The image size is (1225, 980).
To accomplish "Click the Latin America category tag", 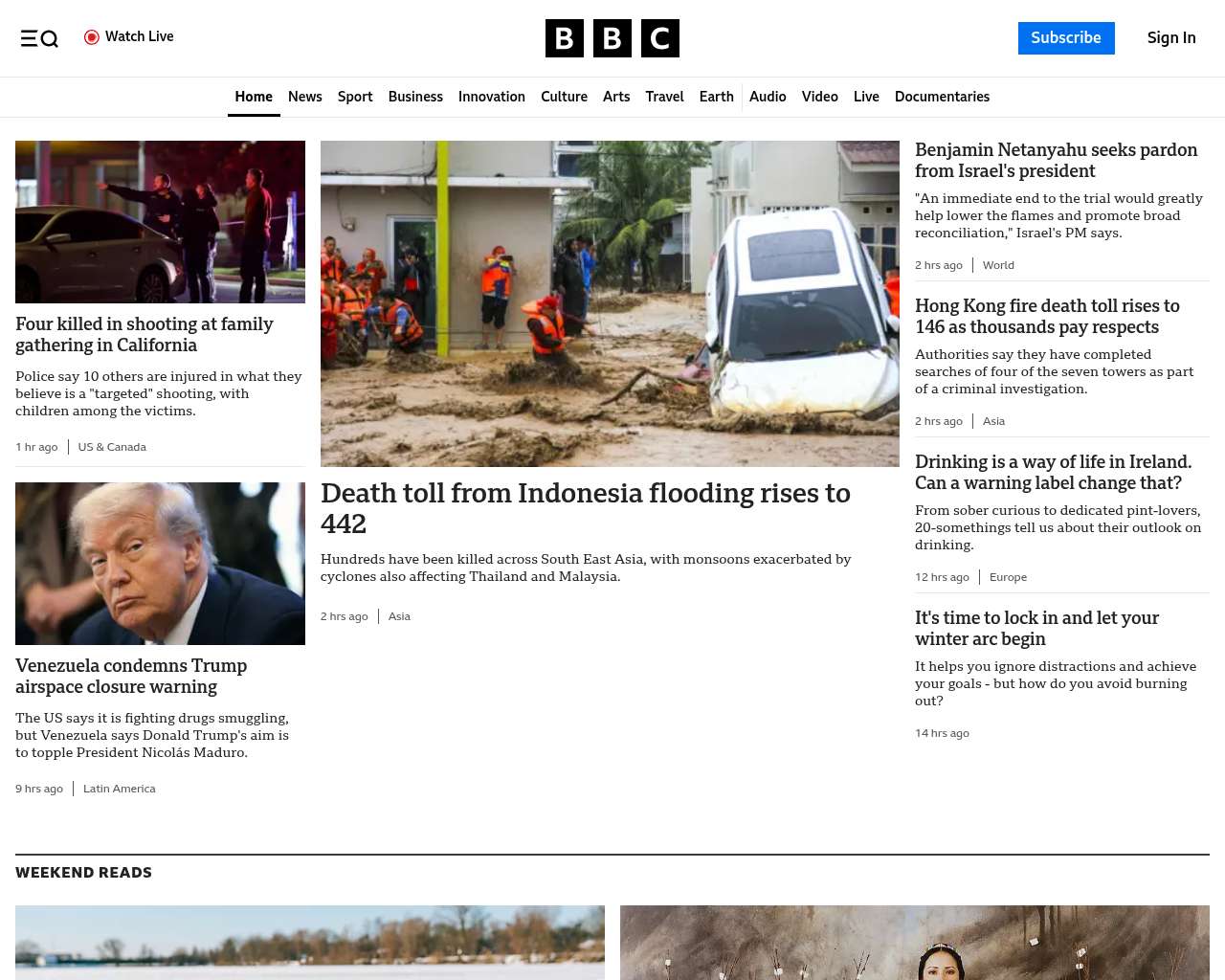I will (119, 789).
